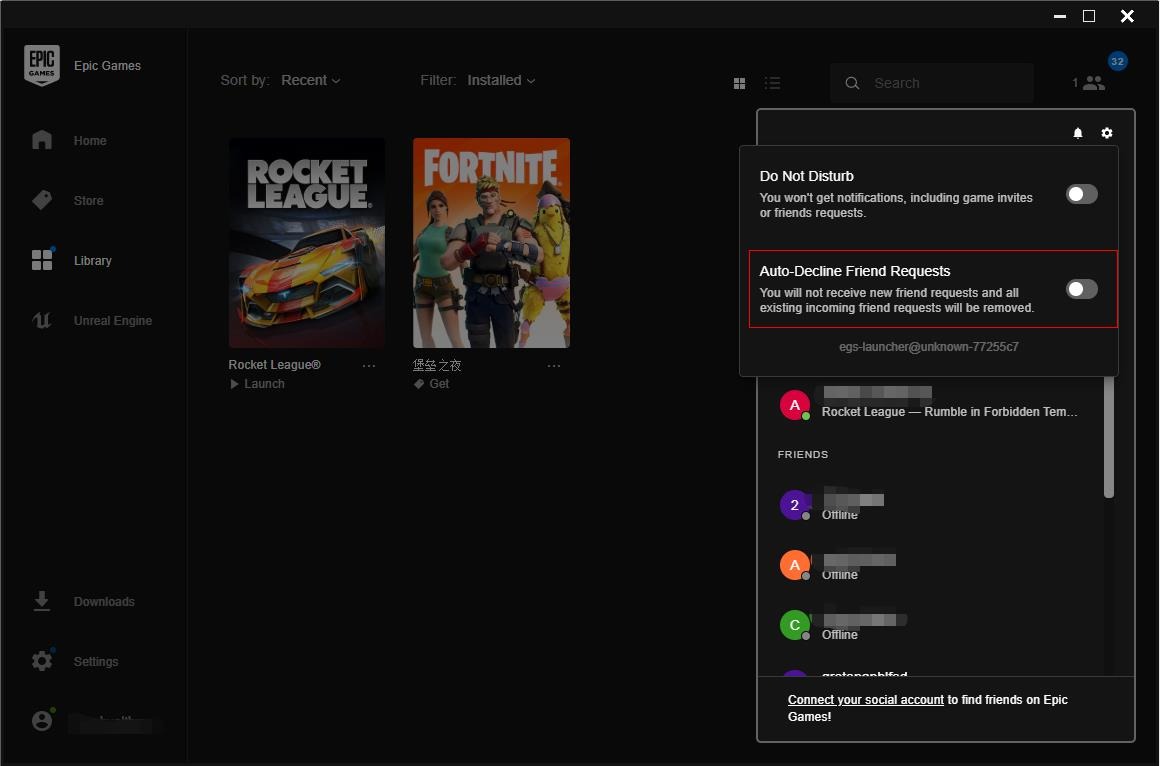Open the Unreal Engine section
This screenshot has height=766, width=1160.
(x=113, y=320)
